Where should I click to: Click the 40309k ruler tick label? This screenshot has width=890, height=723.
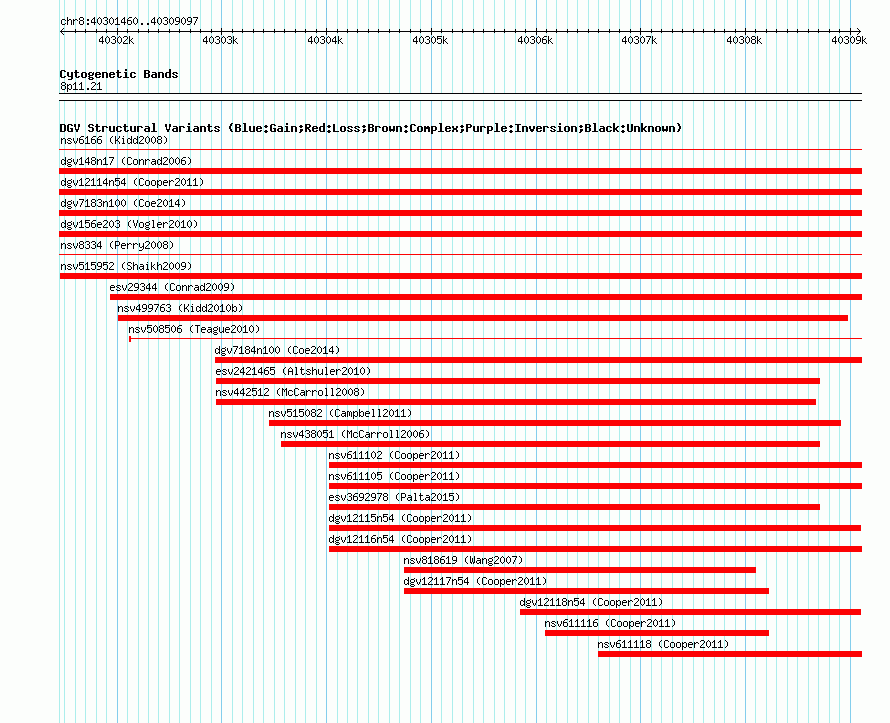coord(849,40)
